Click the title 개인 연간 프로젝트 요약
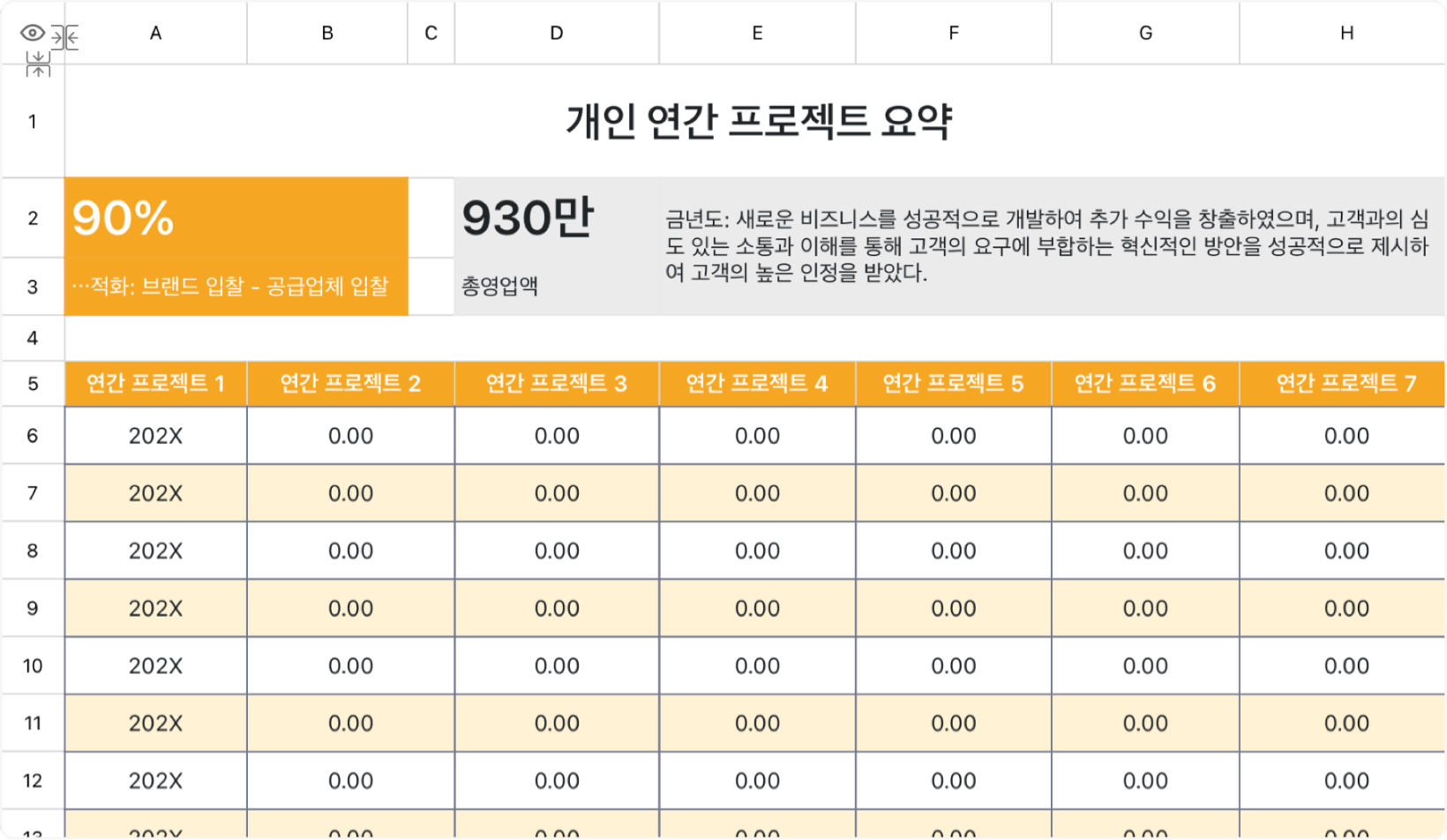 759,121
